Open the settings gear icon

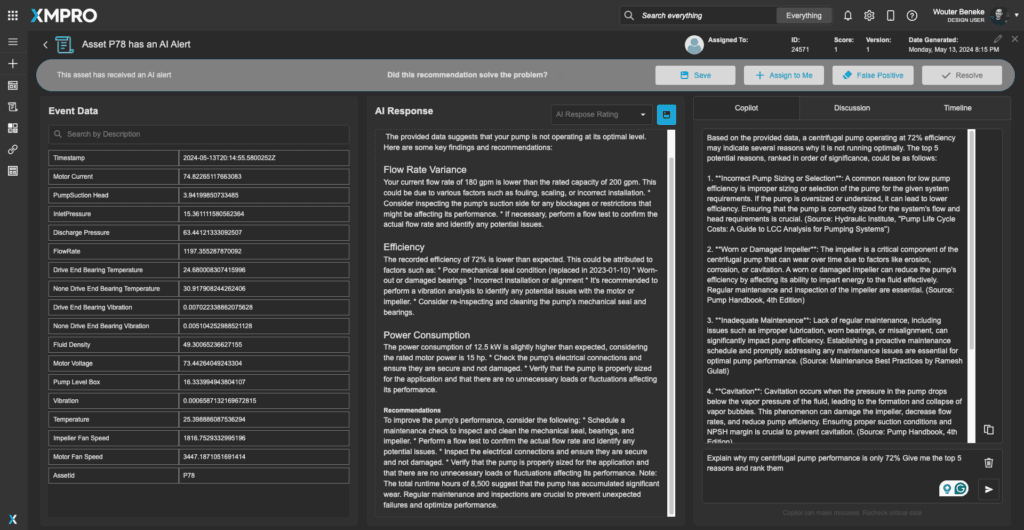click(869, 15)
